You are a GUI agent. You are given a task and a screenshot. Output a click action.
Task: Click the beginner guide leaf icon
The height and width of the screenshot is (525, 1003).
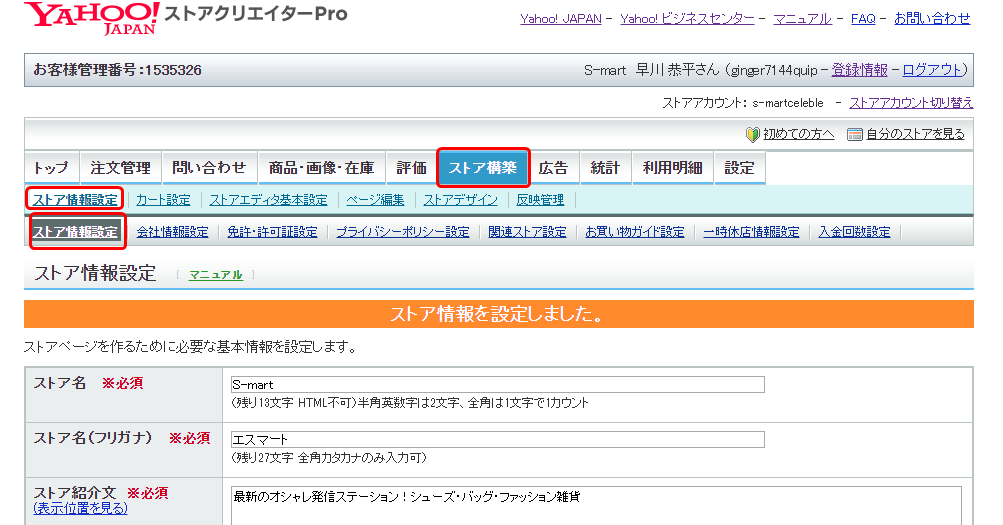click(753, 134)
